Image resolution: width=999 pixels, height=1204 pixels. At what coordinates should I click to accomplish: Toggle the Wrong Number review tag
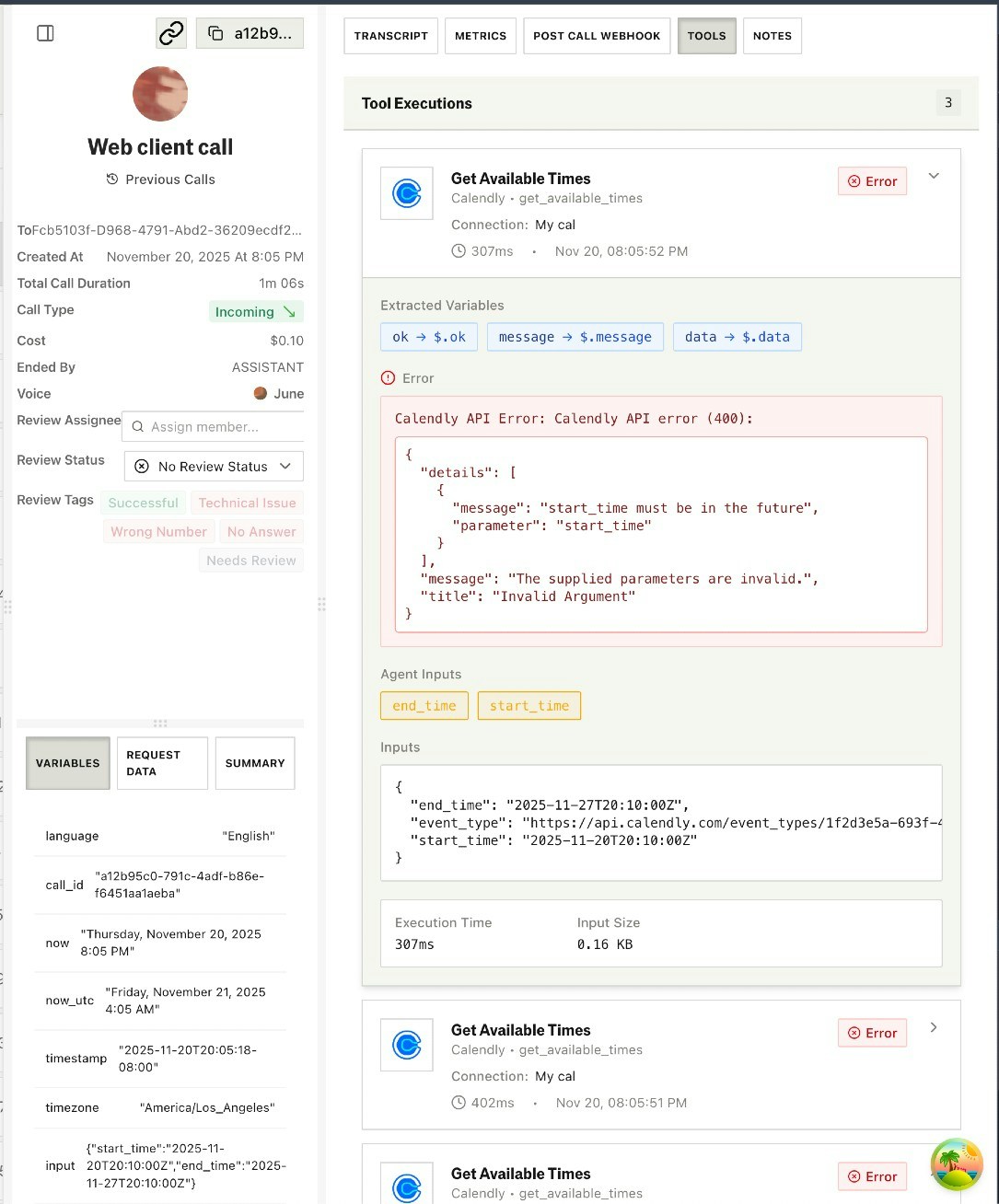(x=158, y=531)
